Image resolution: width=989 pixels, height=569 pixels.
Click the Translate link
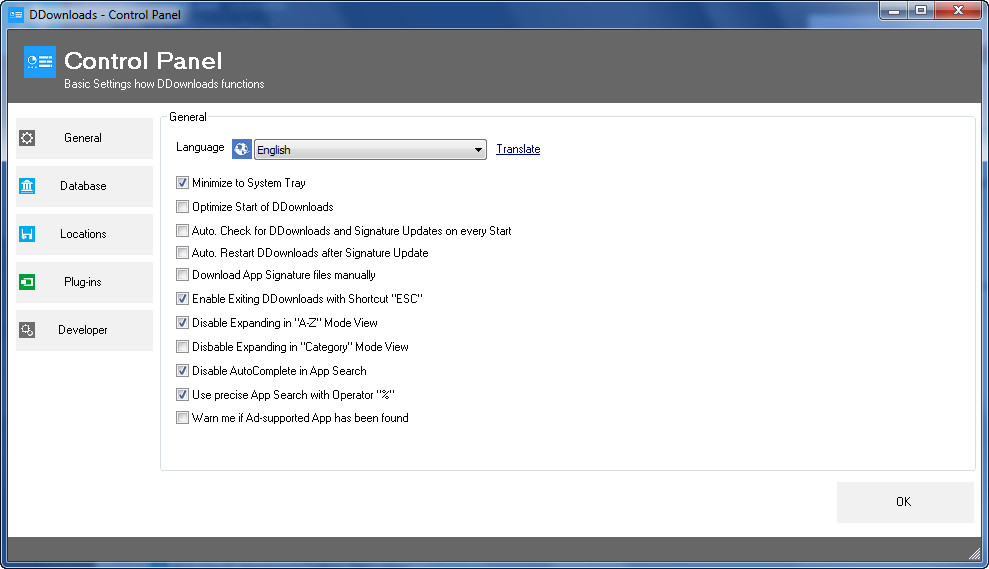click(x=518, y=149)
